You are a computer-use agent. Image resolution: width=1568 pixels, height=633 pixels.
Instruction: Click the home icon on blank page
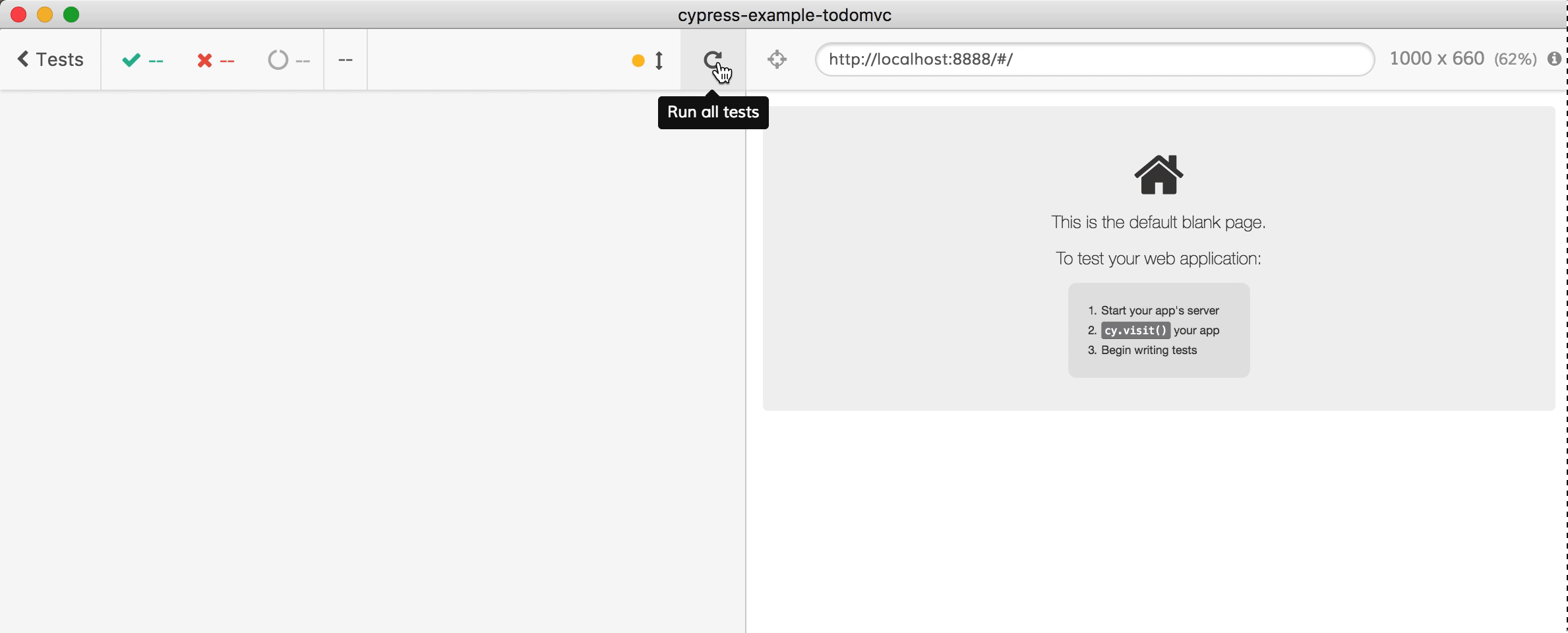click(x=1158, y=175)
